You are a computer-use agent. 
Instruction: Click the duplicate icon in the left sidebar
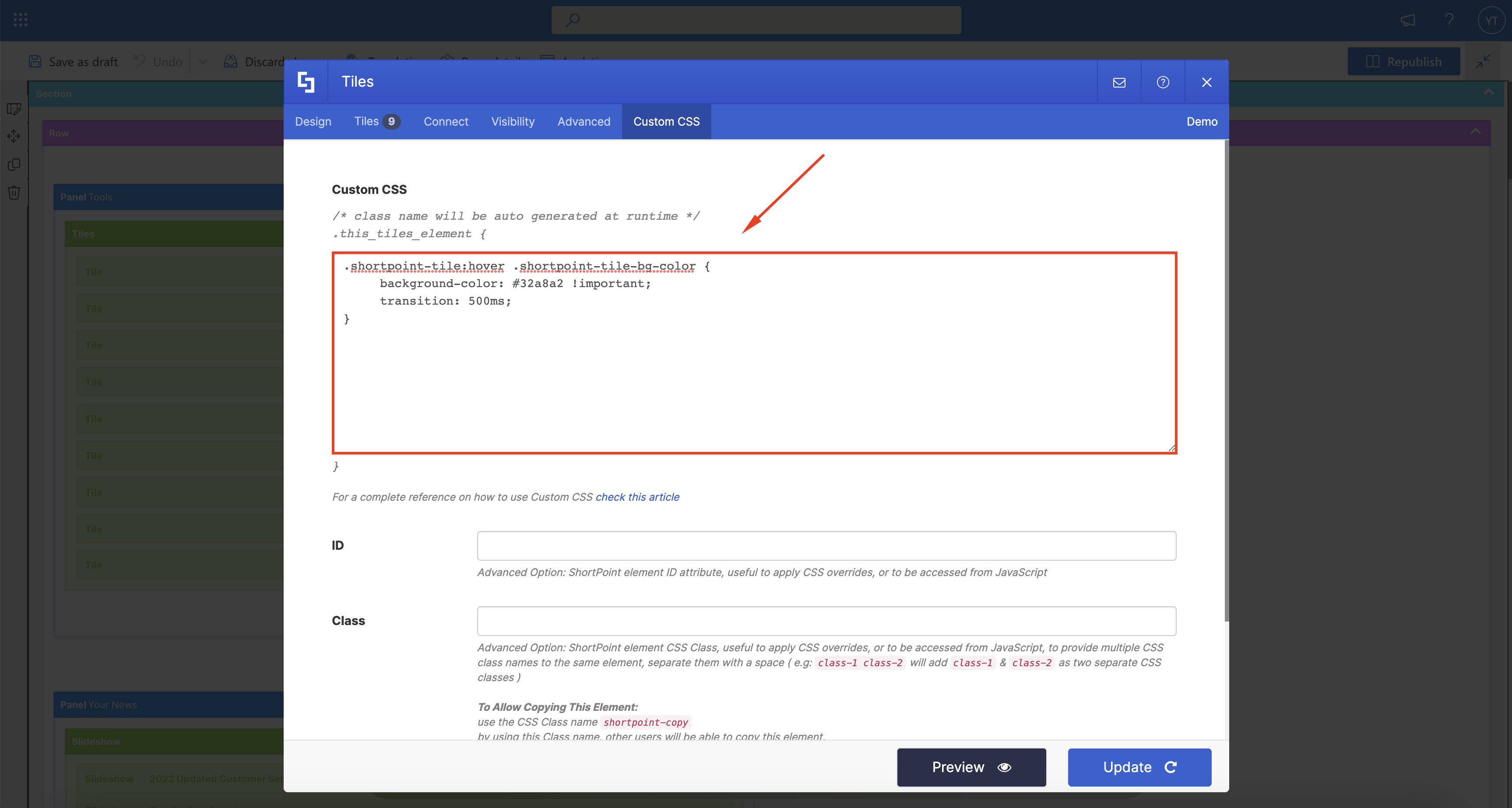click(x=14, y=164)
